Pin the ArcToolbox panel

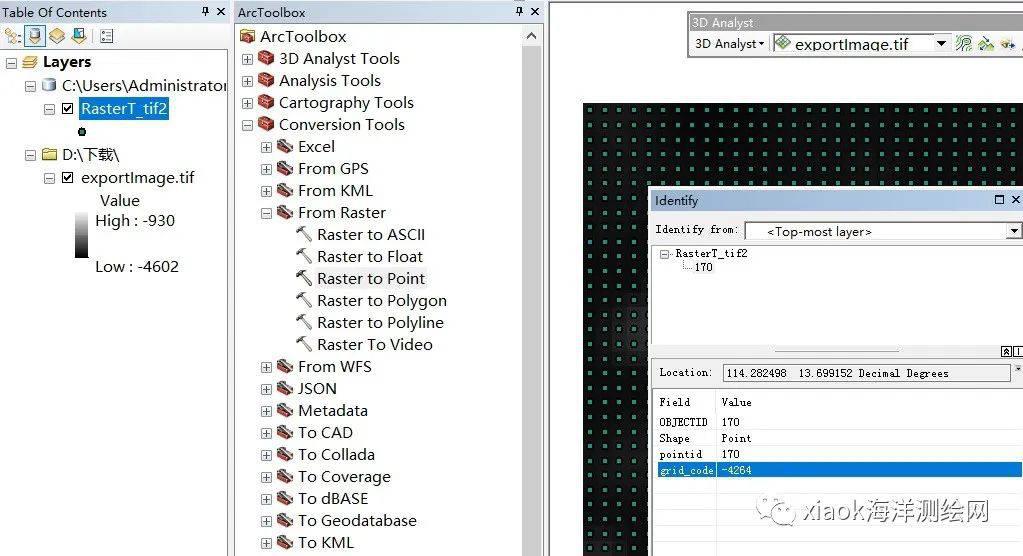[519, 12]
